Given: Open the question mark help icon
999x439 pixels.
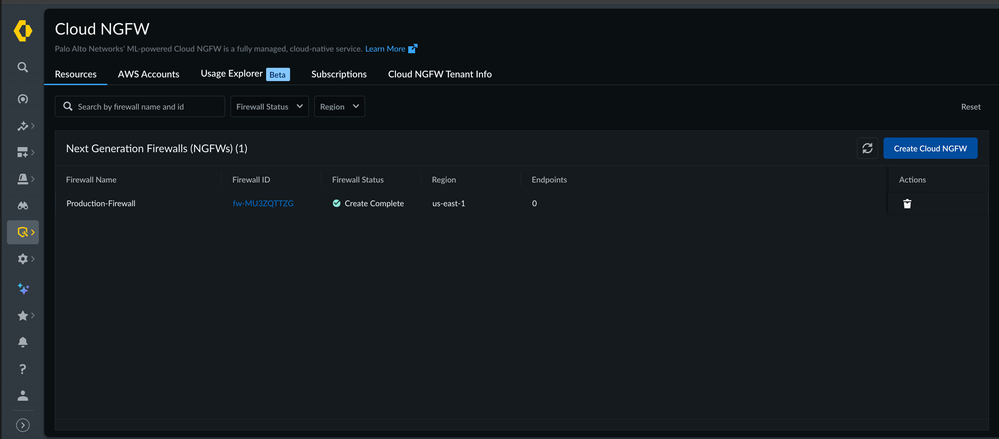Looking at the screenshot, I should (22, 369).
